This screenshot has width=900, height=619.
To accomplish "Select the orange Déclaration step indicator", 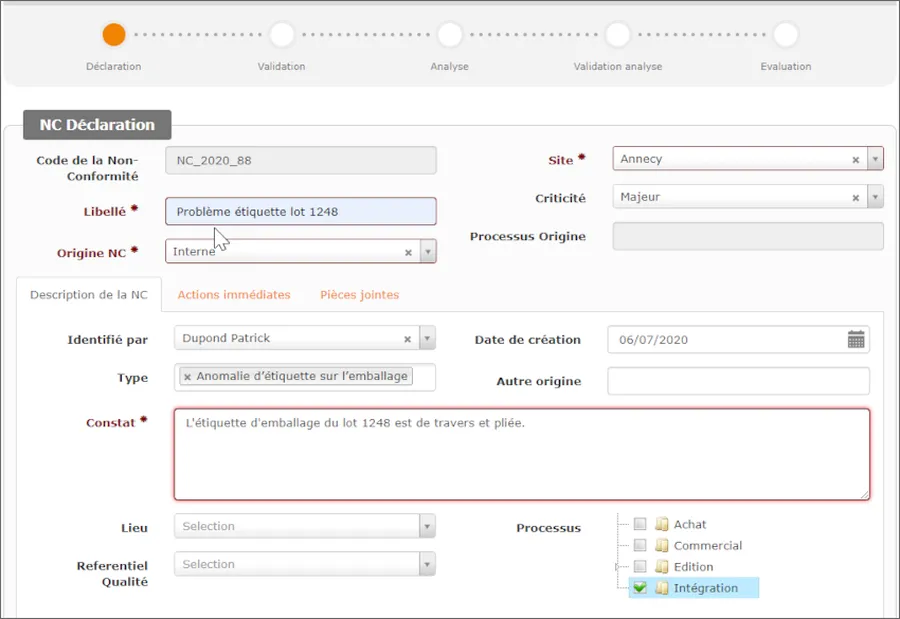I will [113, 33].
